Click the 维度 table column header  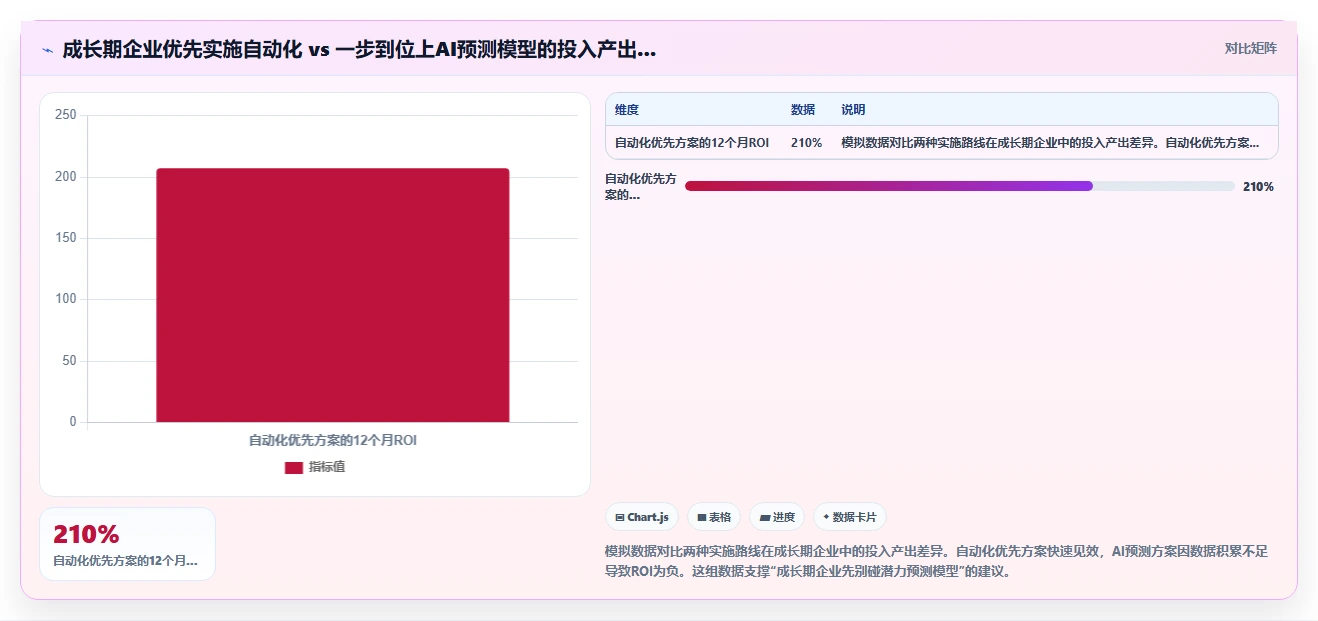(x=627, y=110)
